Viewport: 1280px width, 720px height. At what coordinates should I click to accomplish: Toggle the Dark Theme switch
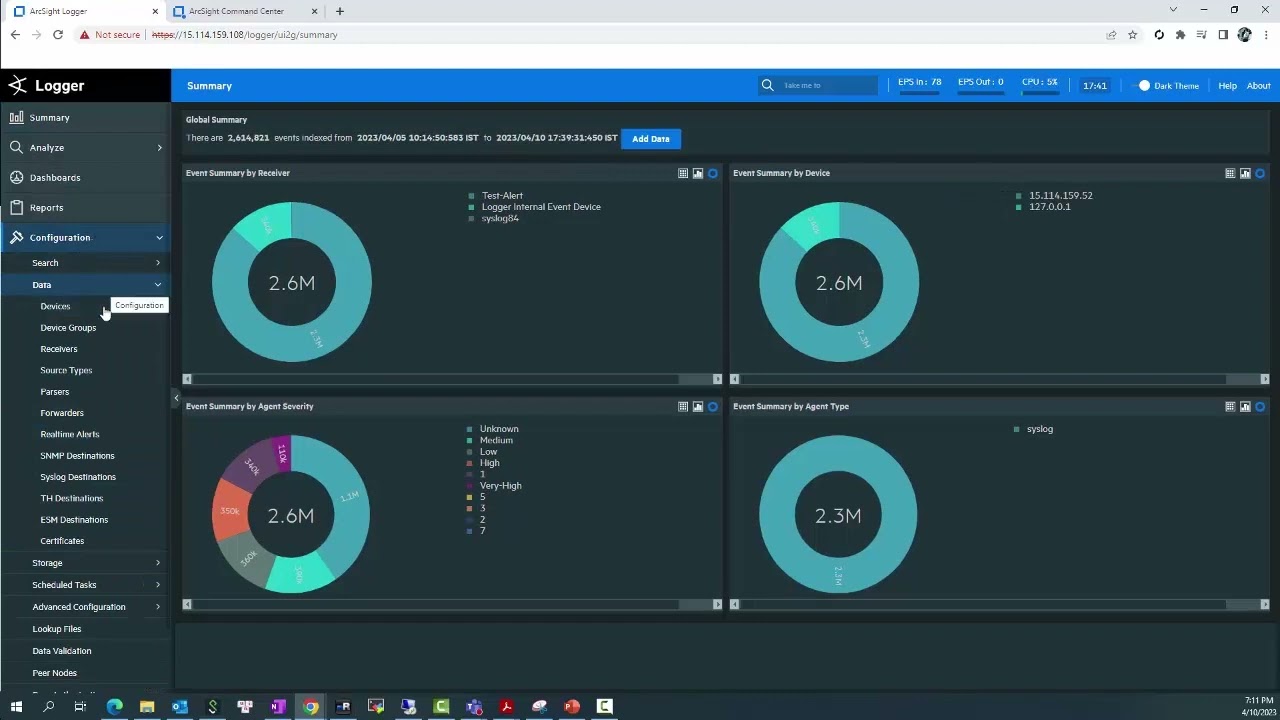pos(1144,85)
